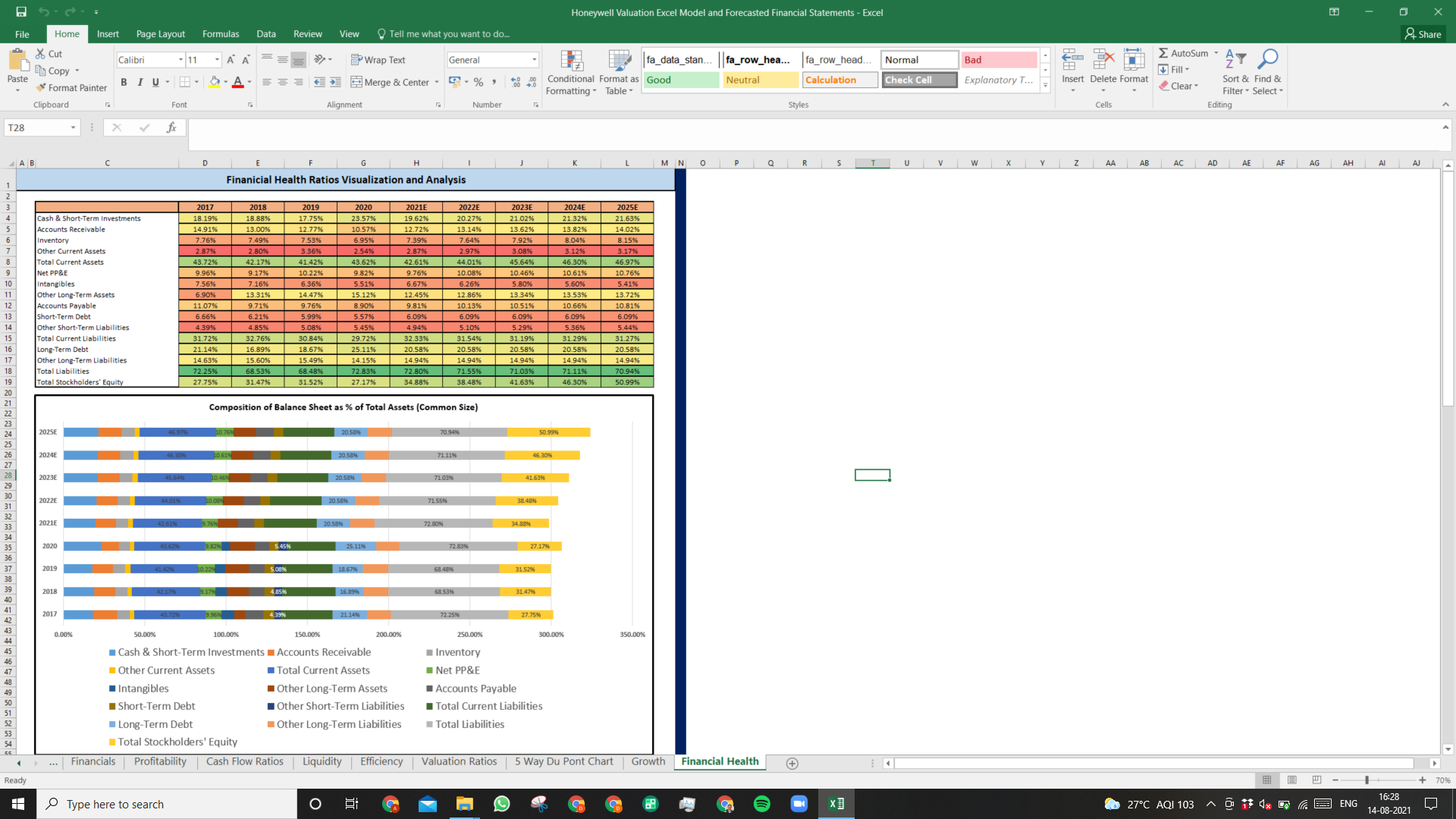Toggle Underline formatting
1456x819 pixels.
155,82
